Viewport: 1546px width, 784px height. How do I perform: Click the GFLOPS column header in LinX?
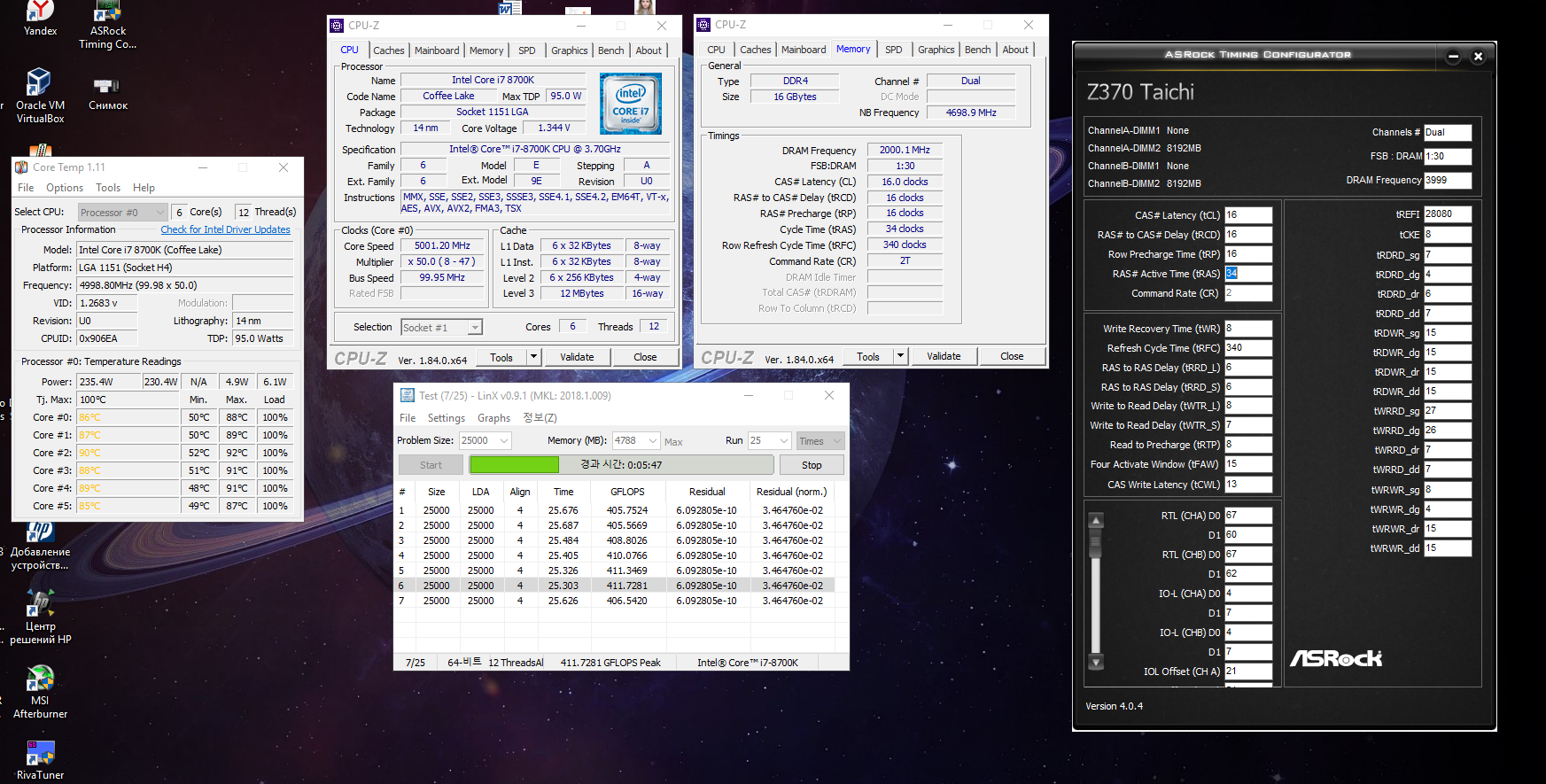click(627, 492)
